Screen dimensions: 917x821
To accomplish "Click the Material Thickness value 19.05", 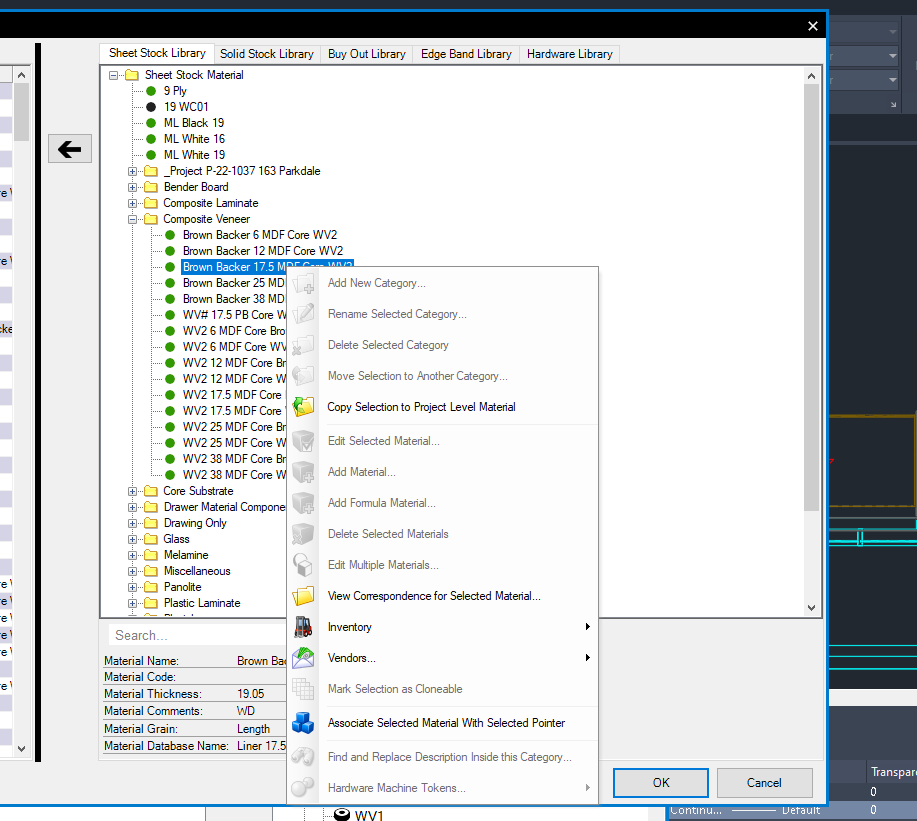I will [250, 694].
